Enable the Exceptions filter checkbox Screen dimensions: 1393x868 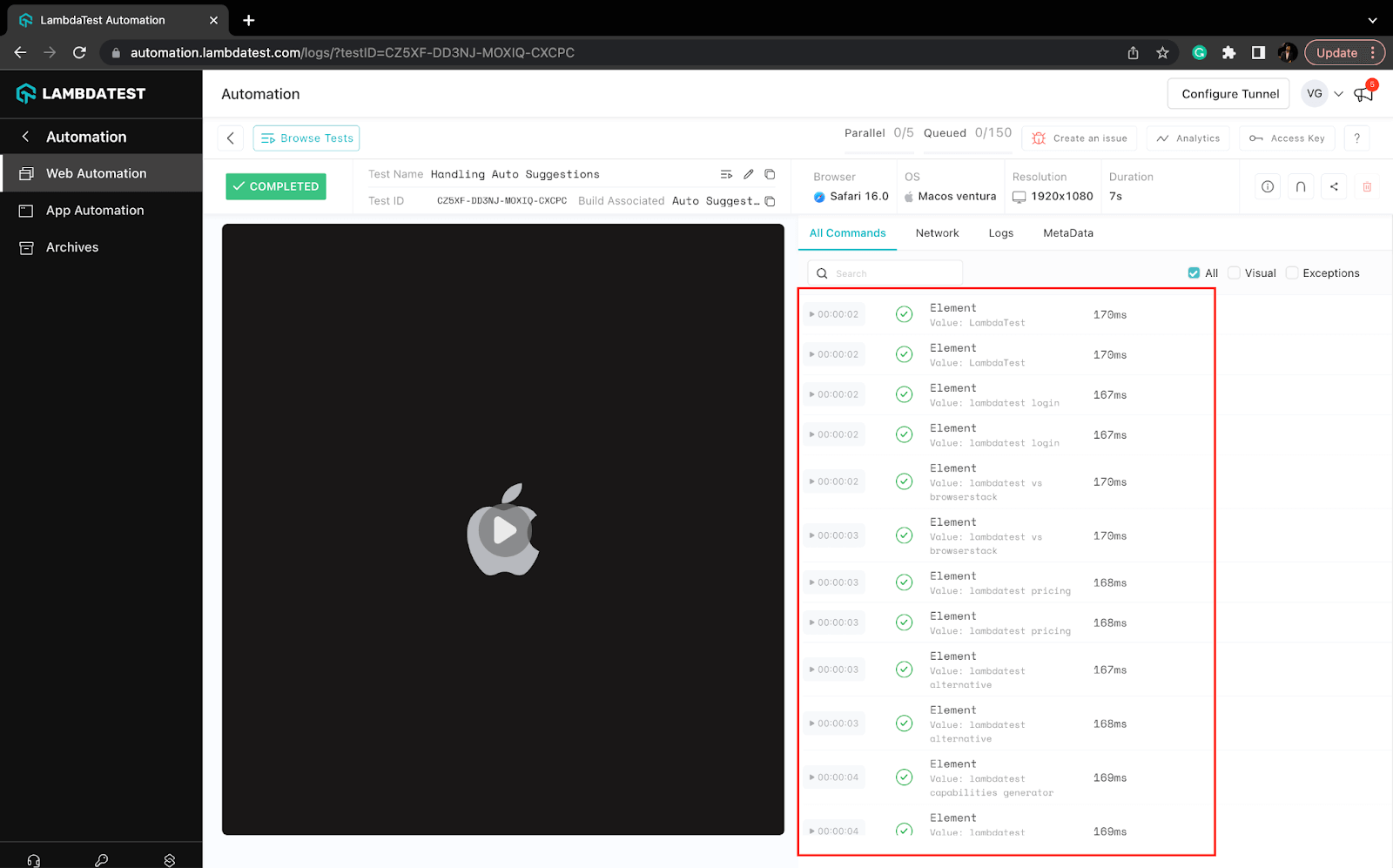point(1292,273)
